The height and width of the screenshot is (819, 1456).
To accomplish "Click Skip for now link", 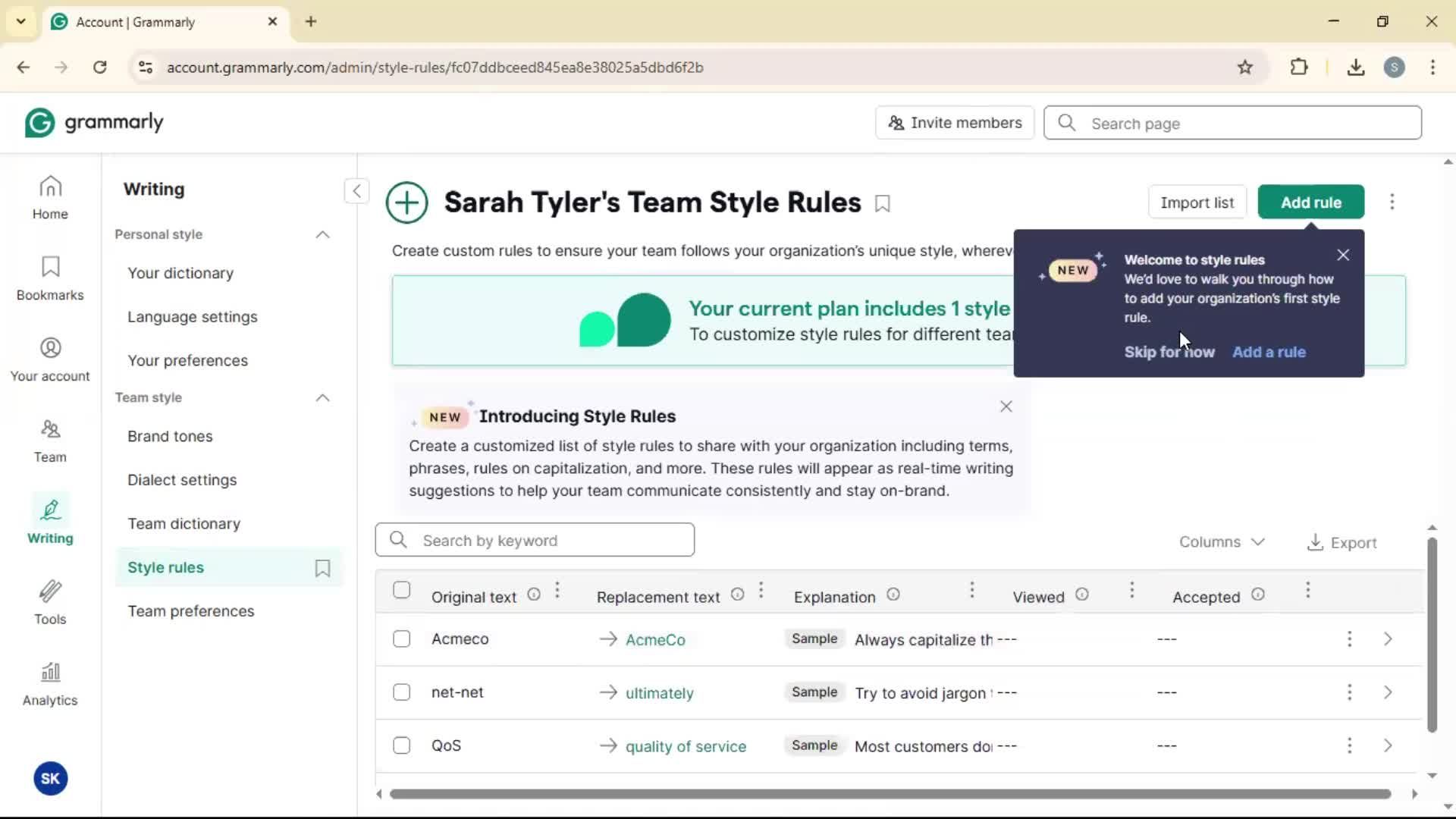I will tap(1169, 352).
